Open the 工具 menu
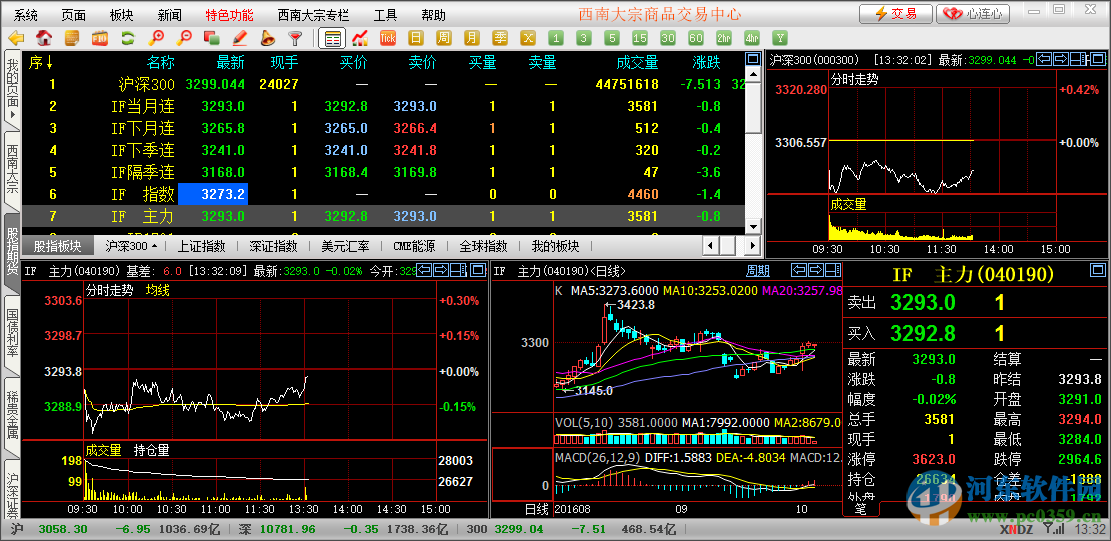Screen dimensions: 1111x541 coord(385,14)
